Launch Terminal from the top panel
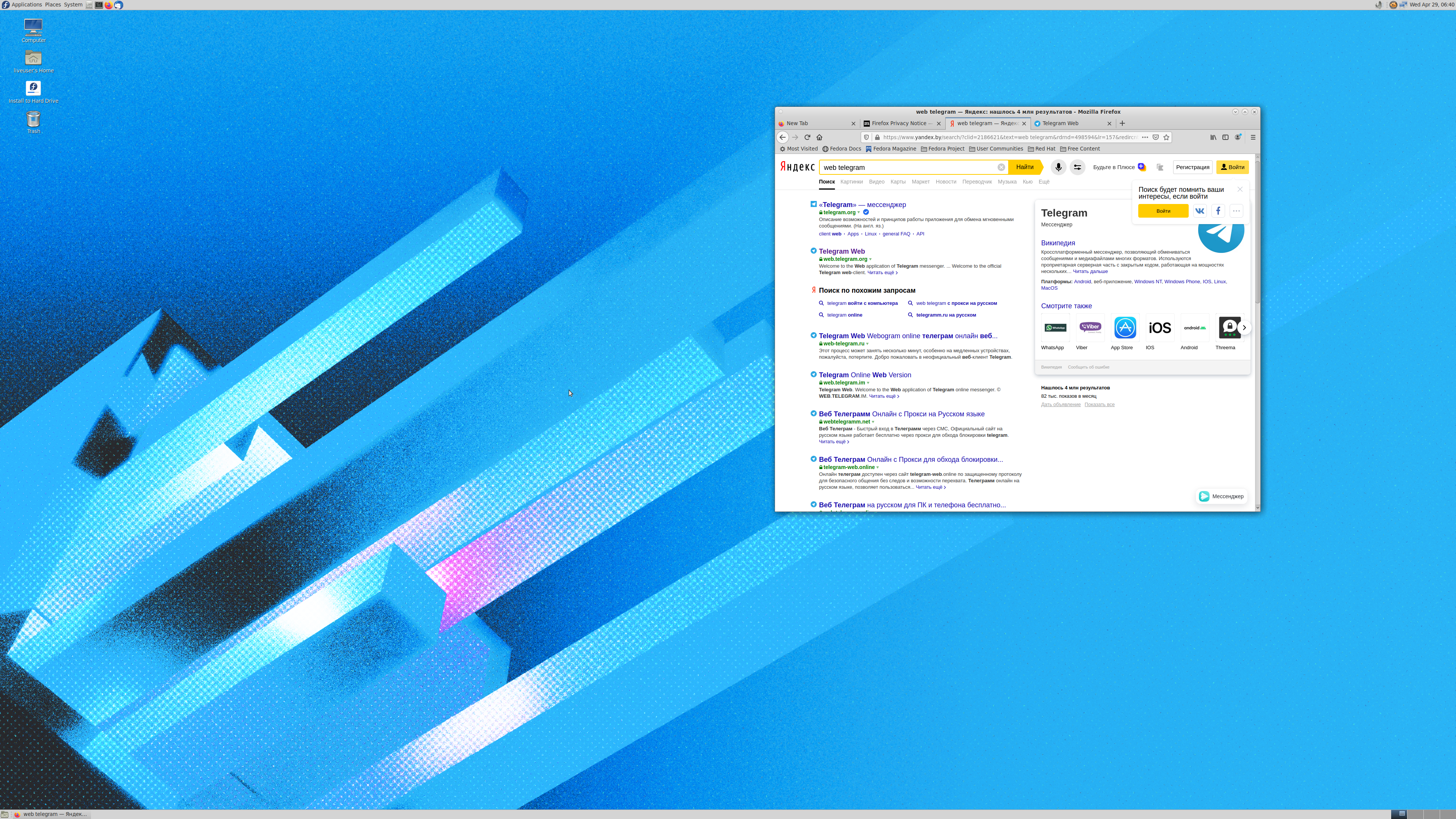 (x=98, y=5)
